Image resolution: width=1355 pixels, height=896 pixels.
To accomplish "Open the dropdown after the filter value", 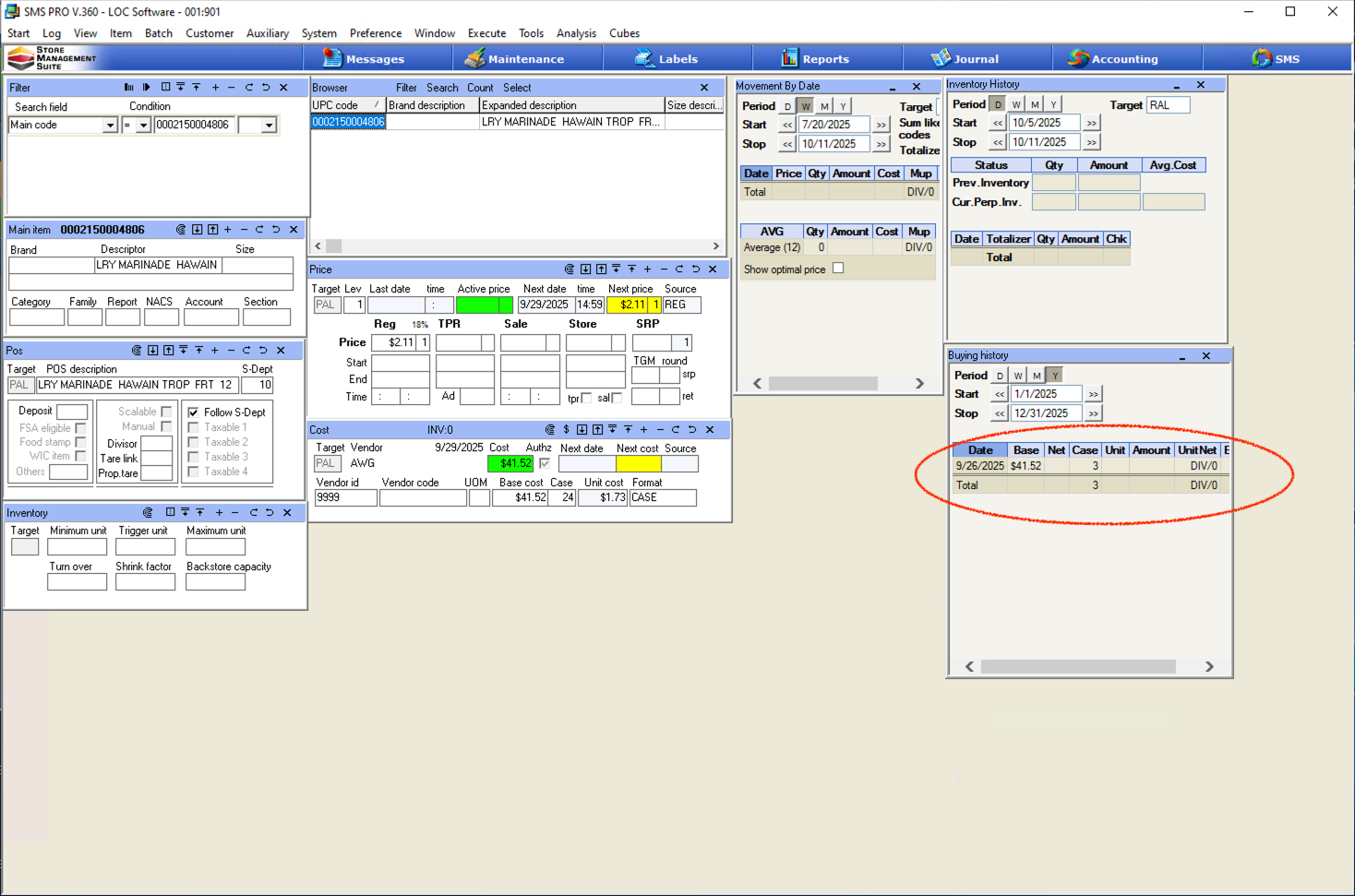I will (270, 125).
